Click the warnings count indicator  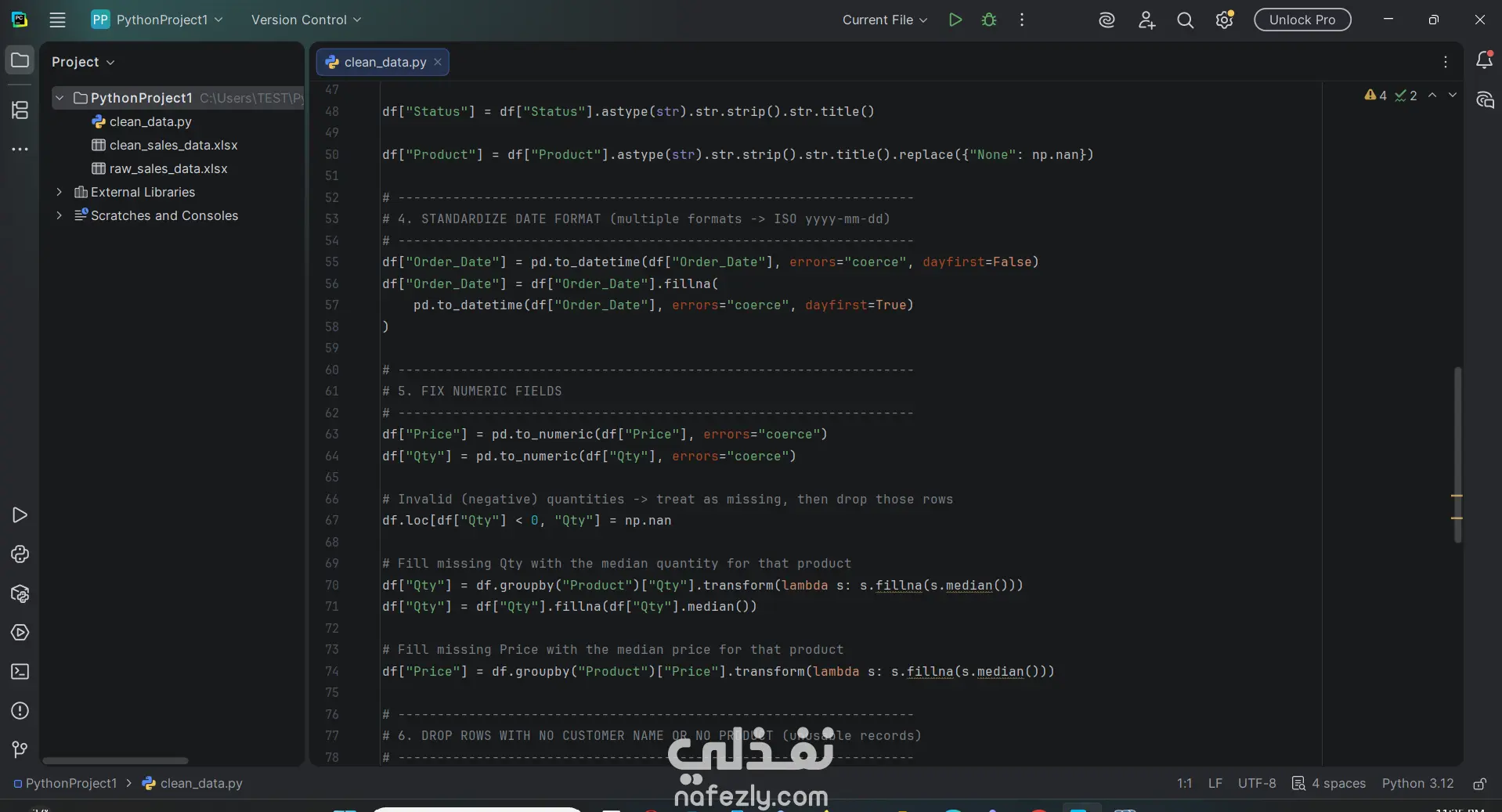click(1376, 95)
